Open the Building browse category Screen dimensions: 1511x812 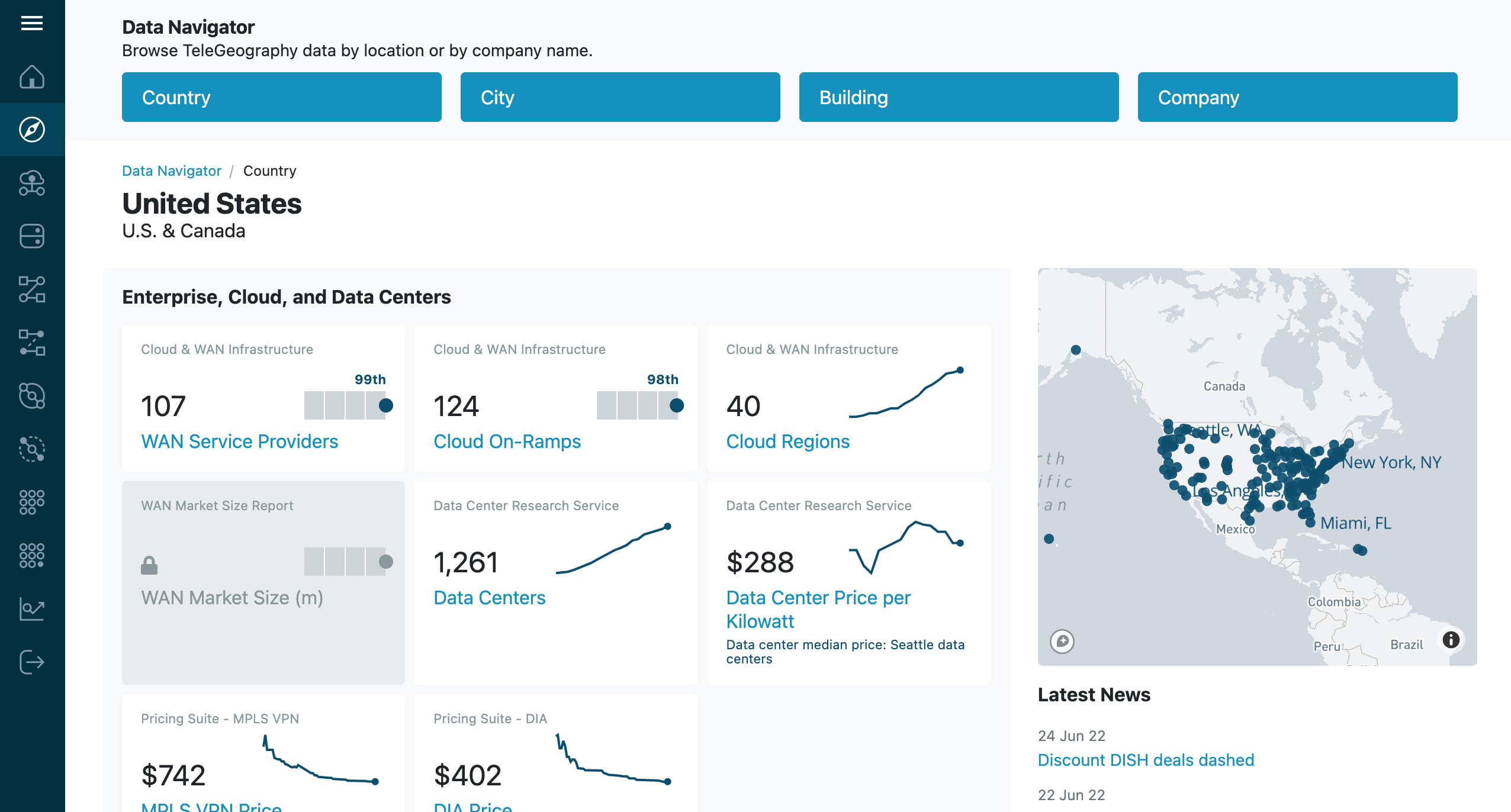[959, 97]
